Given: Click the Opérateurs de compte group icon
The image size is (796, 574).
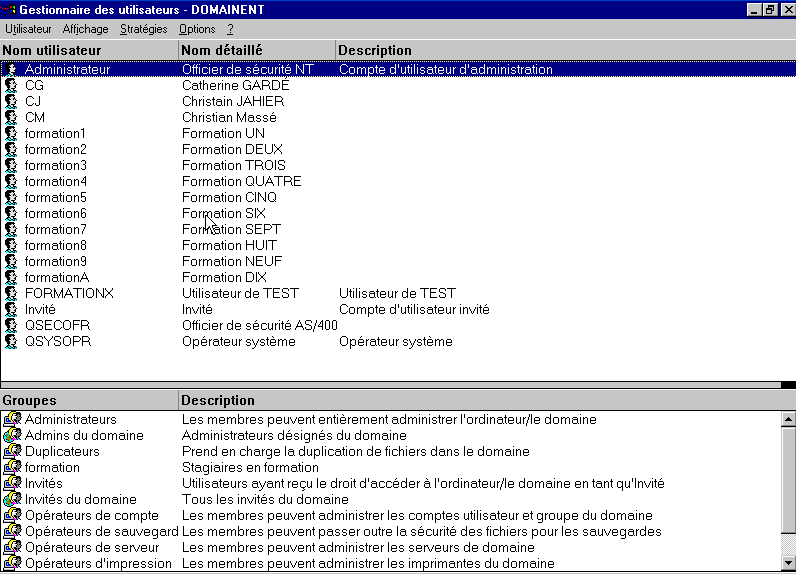Looking at the screenshot, I should click(x=13, y=515).
